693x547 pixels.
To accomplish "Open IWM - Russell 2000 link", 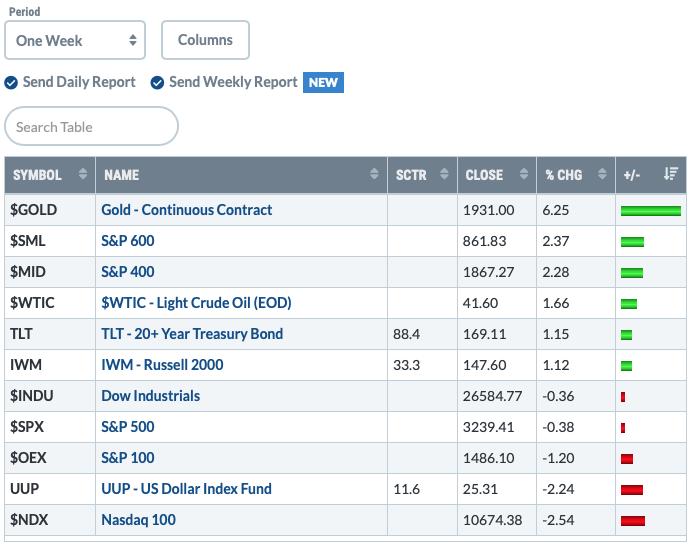I will point(162,365).
